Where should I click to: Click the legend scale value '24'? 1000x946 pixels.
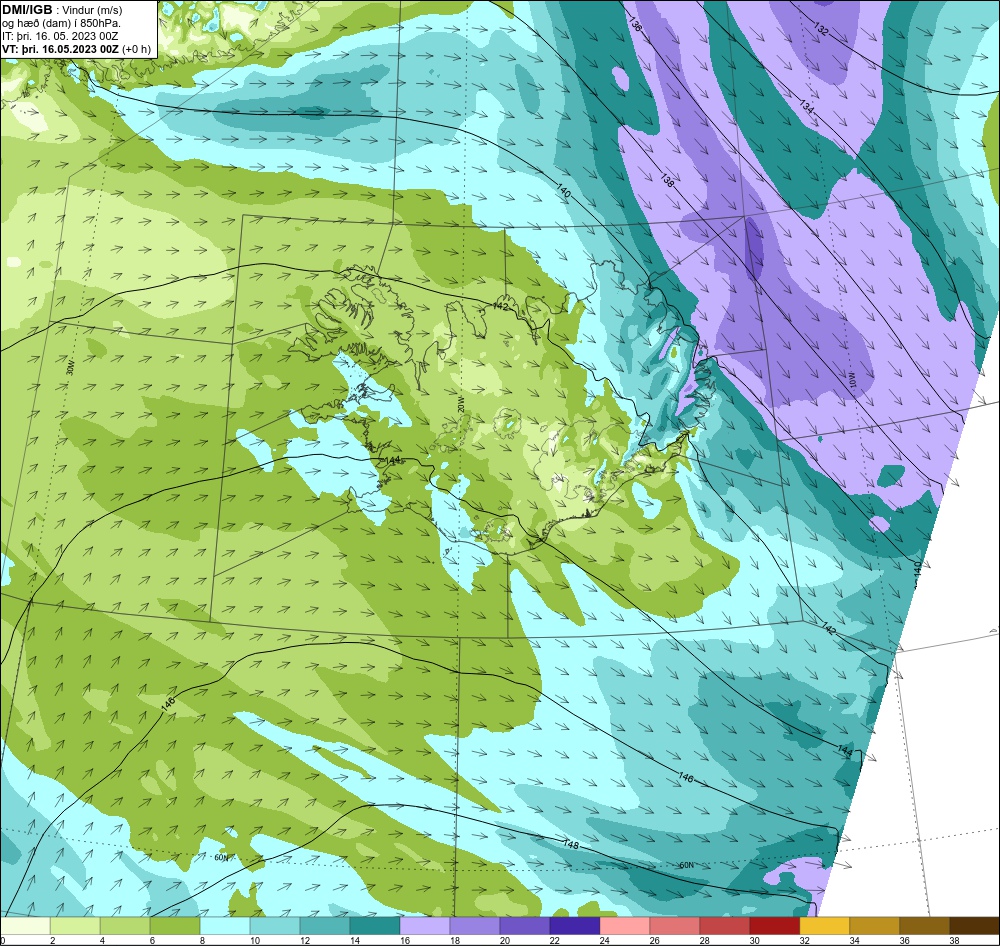(605, 940)
